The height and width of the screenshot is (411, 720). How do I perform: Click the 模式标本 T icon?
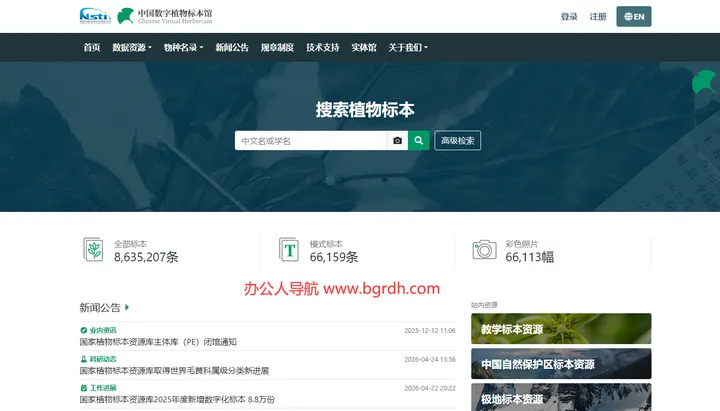[x=289, y=249]
